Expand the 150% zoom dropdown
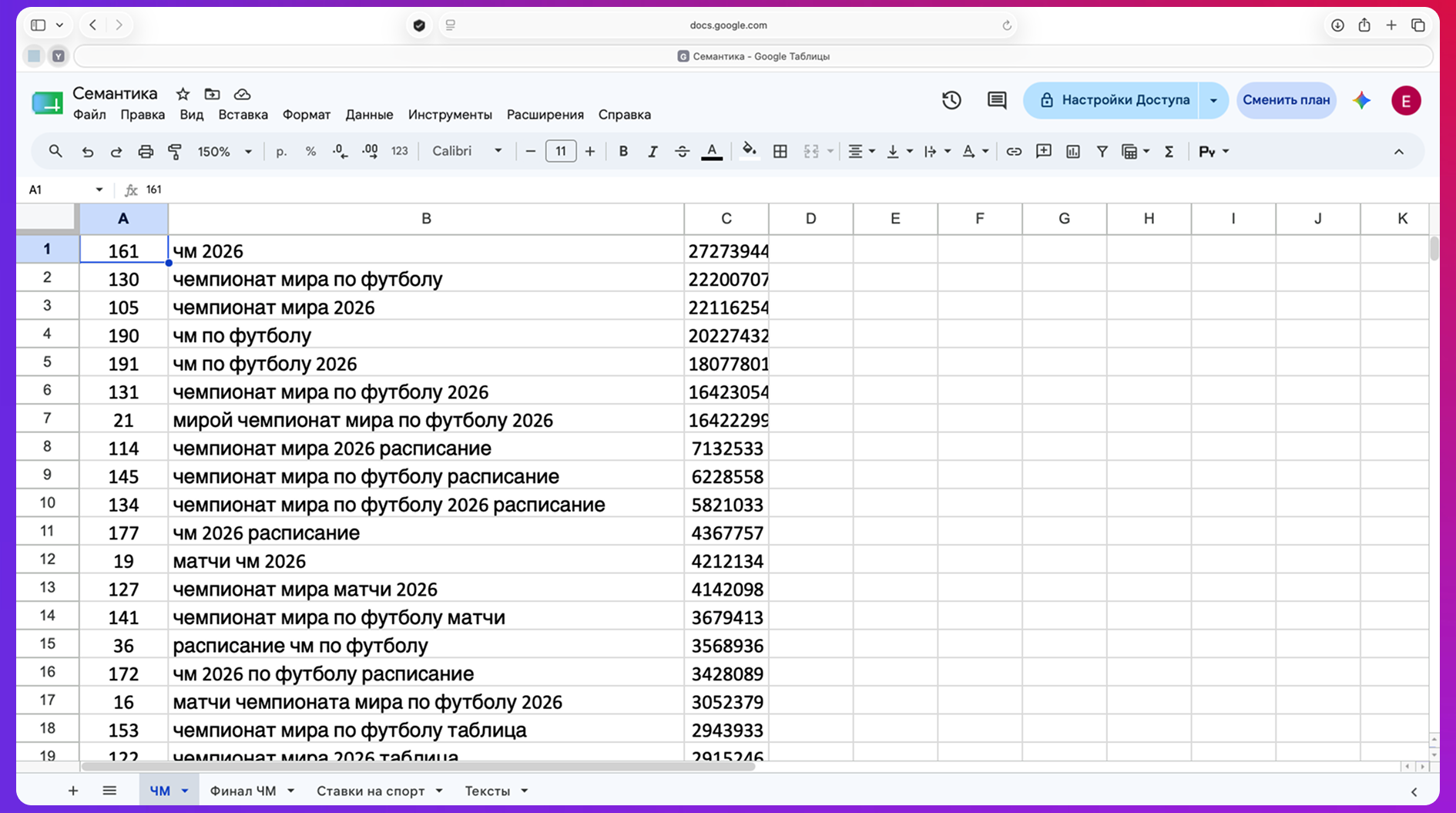The image size is (1456, 813). (x=224, y=152)
